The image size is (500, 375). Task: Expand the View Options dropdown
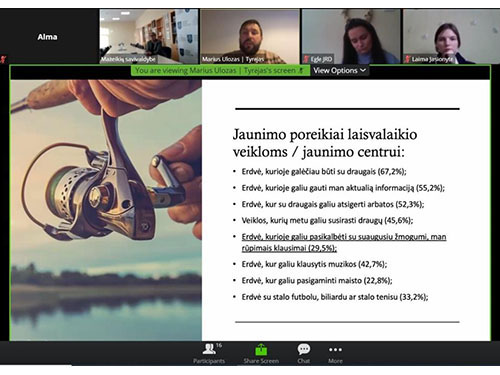339,71
